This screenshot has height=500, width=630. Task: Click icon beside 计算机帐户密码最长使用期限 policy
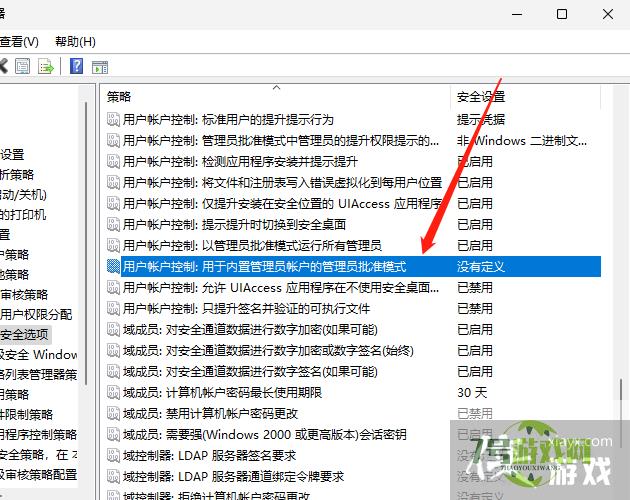click(113, 392)
